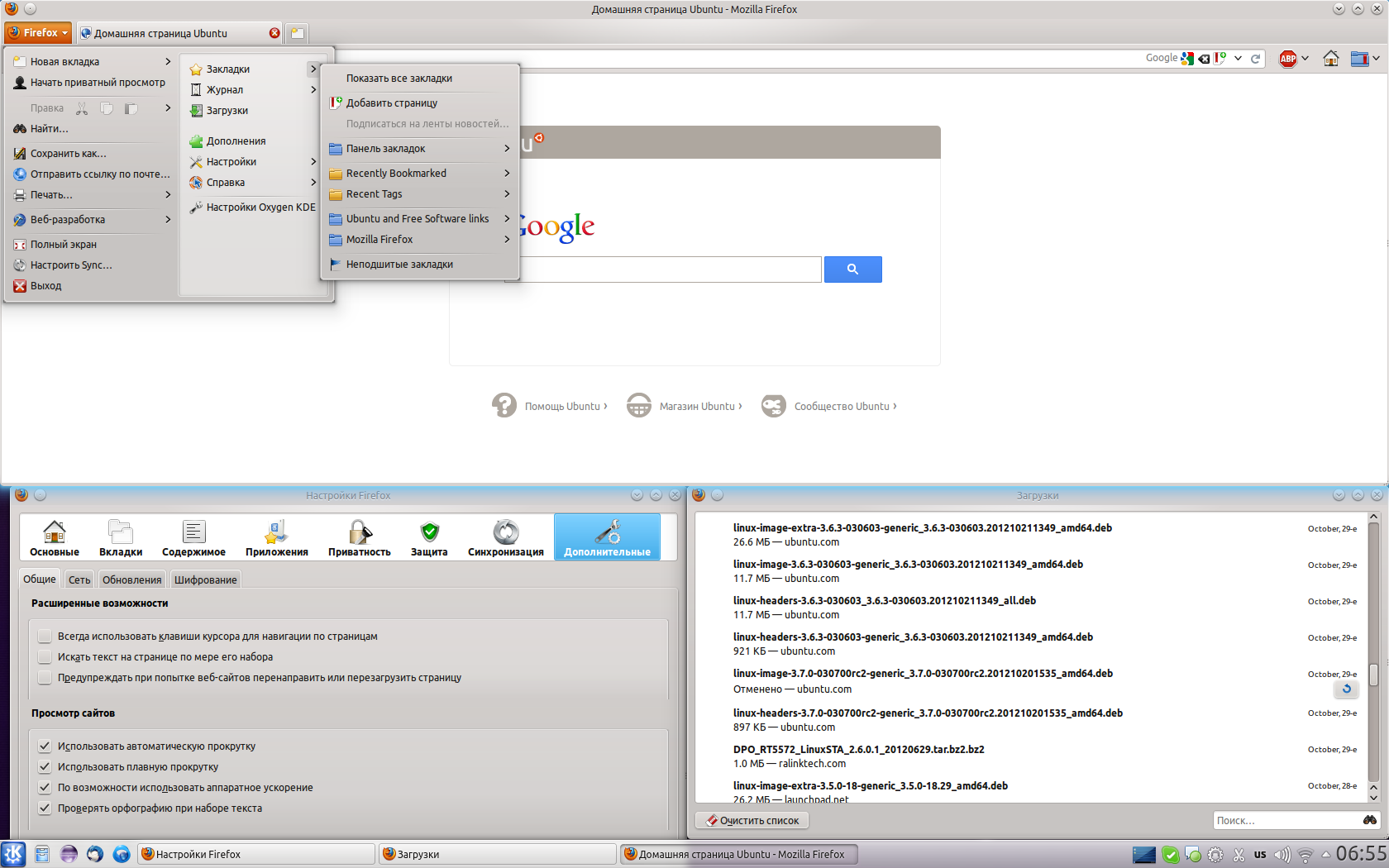Screen dimensions: 1389x868
Task: Open Приложения preferences pane icon
Action: point(276,537)
